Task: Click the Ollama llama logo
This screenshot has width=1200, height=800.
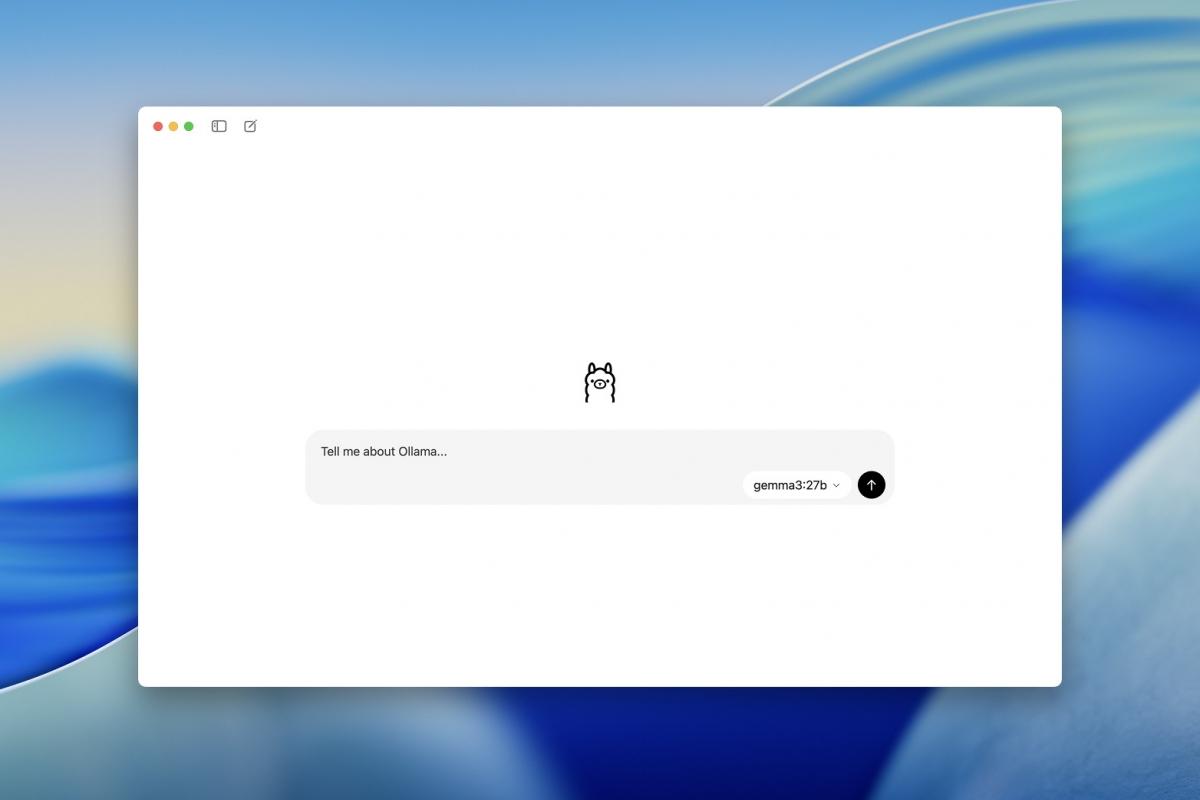Action: coord(600,381)
